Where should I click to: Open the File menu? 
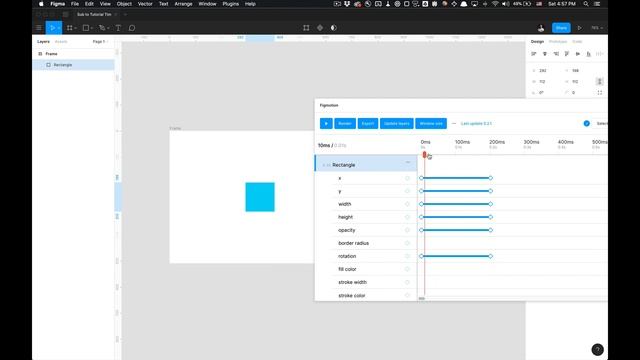[75, 4]
